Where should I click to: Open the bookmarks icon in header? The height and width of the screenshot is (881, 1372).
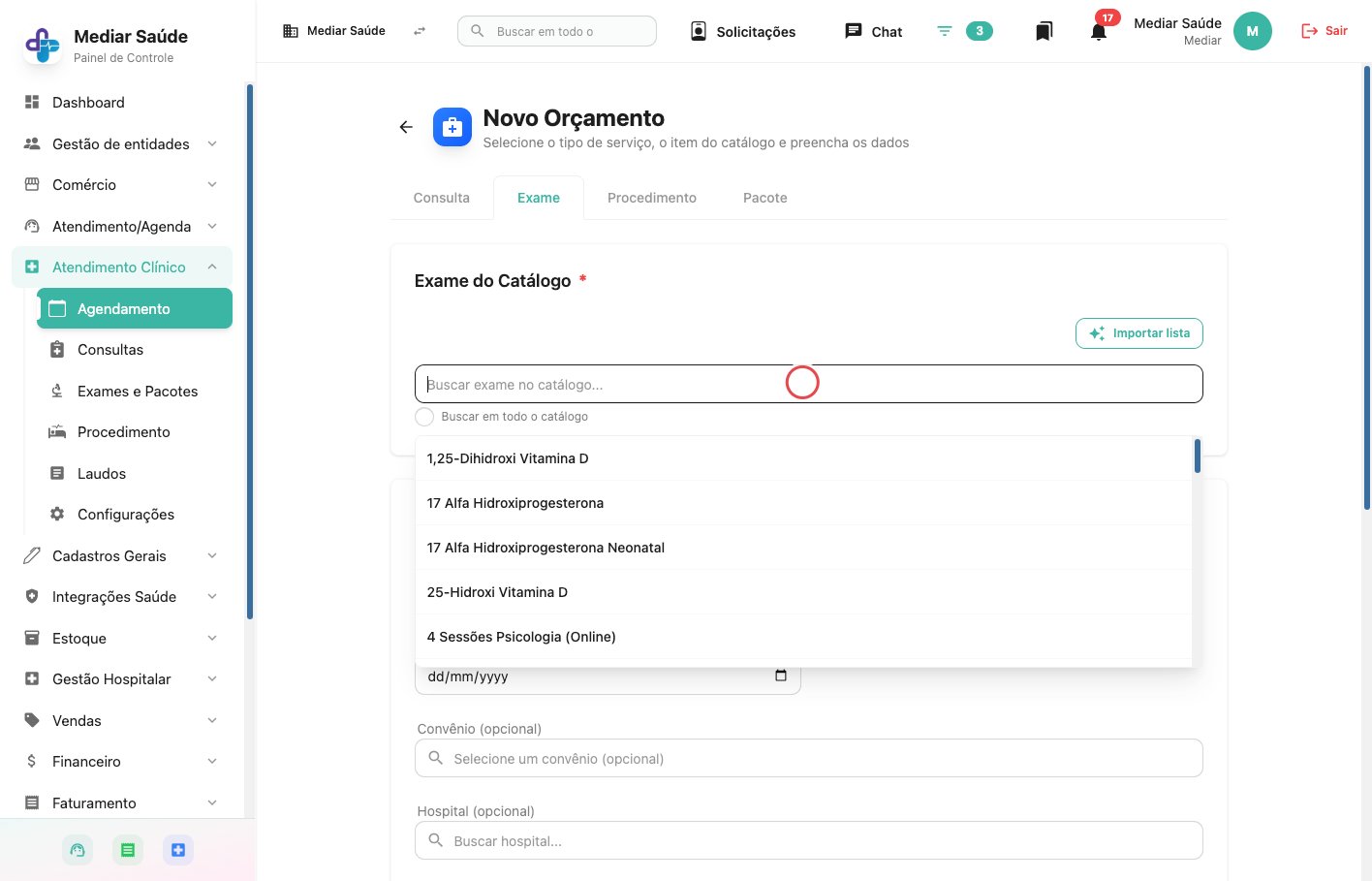pyautogui.click(x=1044, y=32)
